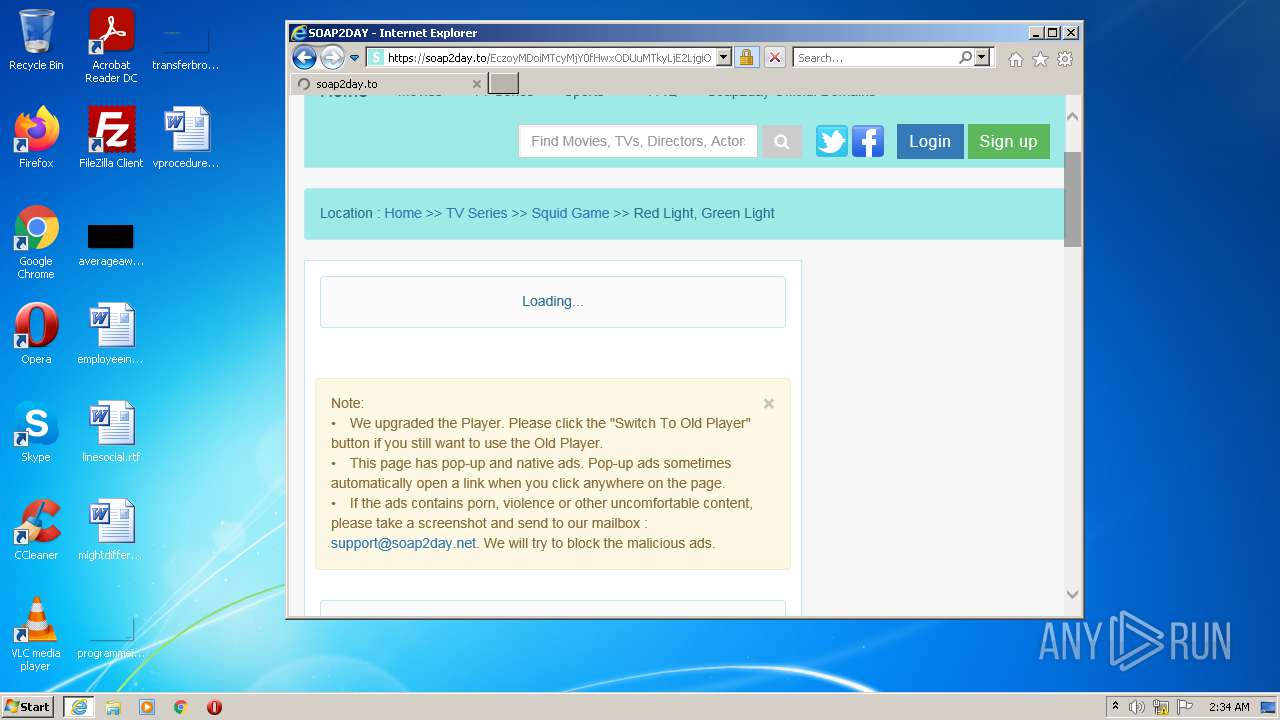Click the magnifier icon in IE search box
This screenshot has width=1280, height=720.
pos(965,58)
